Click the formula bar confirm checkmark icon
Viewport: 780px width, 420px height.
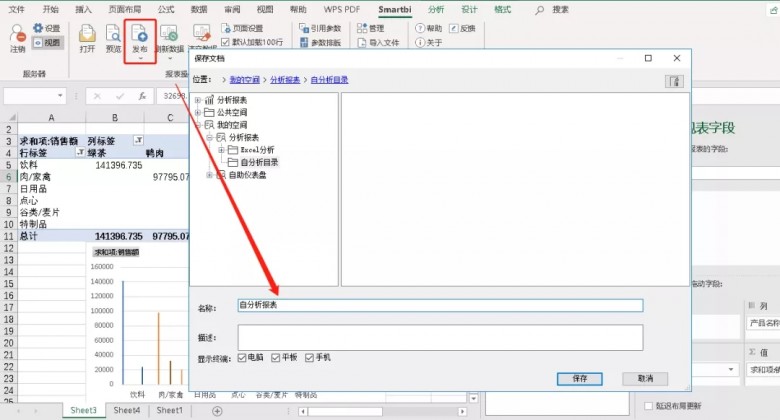click(120, 96)
